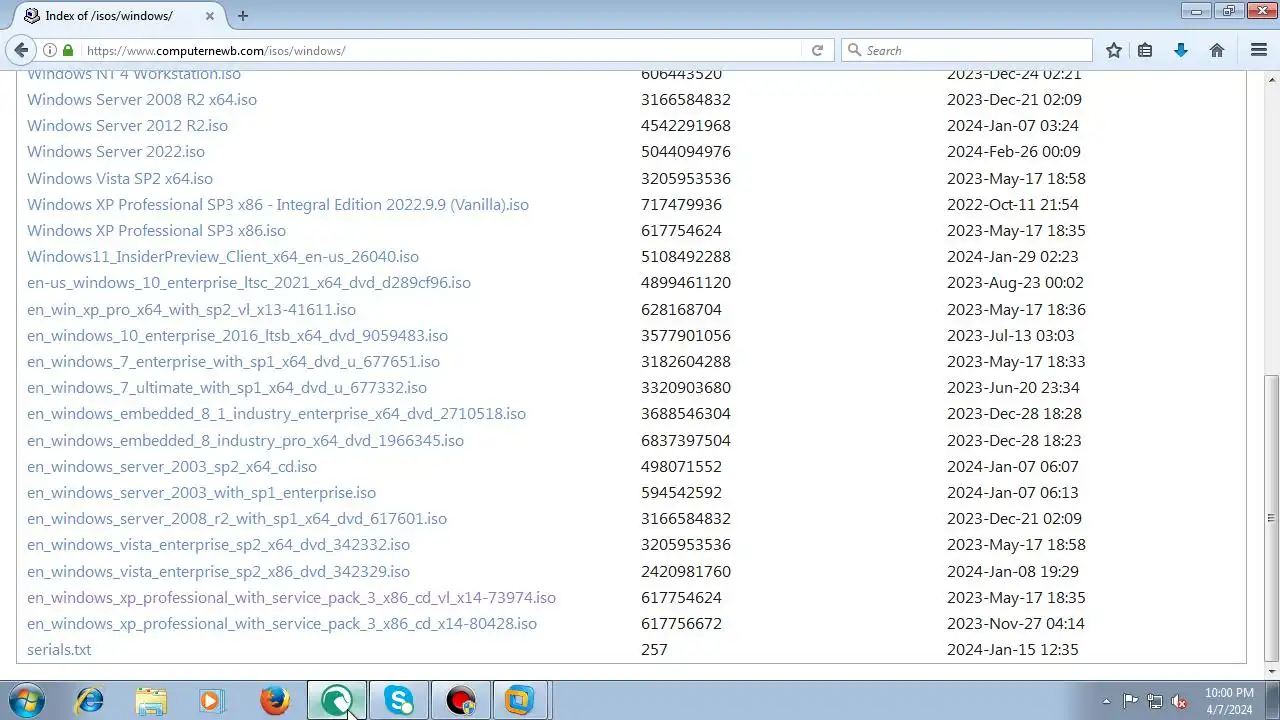The height and width of the screenshot is (720, 1280).
Task: Open the site information icon
Action: click(x=49, y=50)
